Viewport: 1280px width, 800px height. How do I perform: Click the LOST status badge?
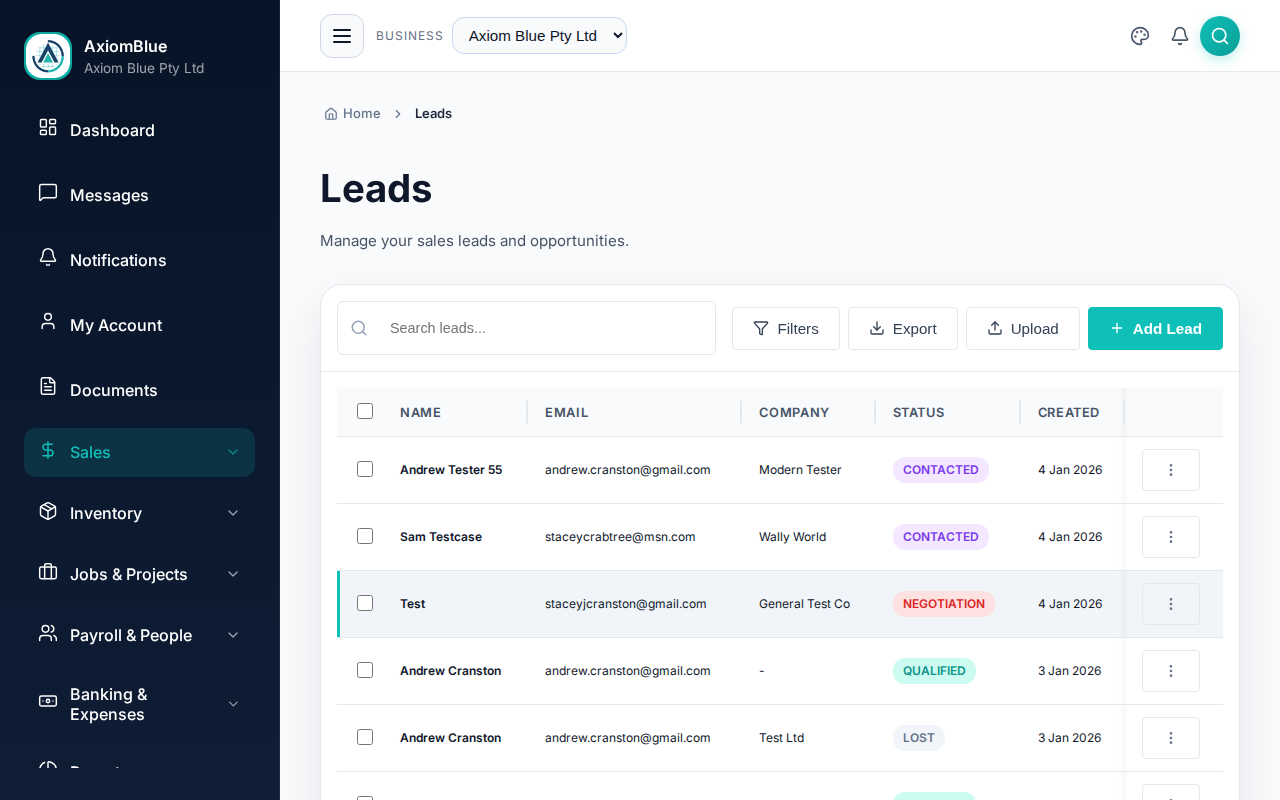[x=919, y=738]
